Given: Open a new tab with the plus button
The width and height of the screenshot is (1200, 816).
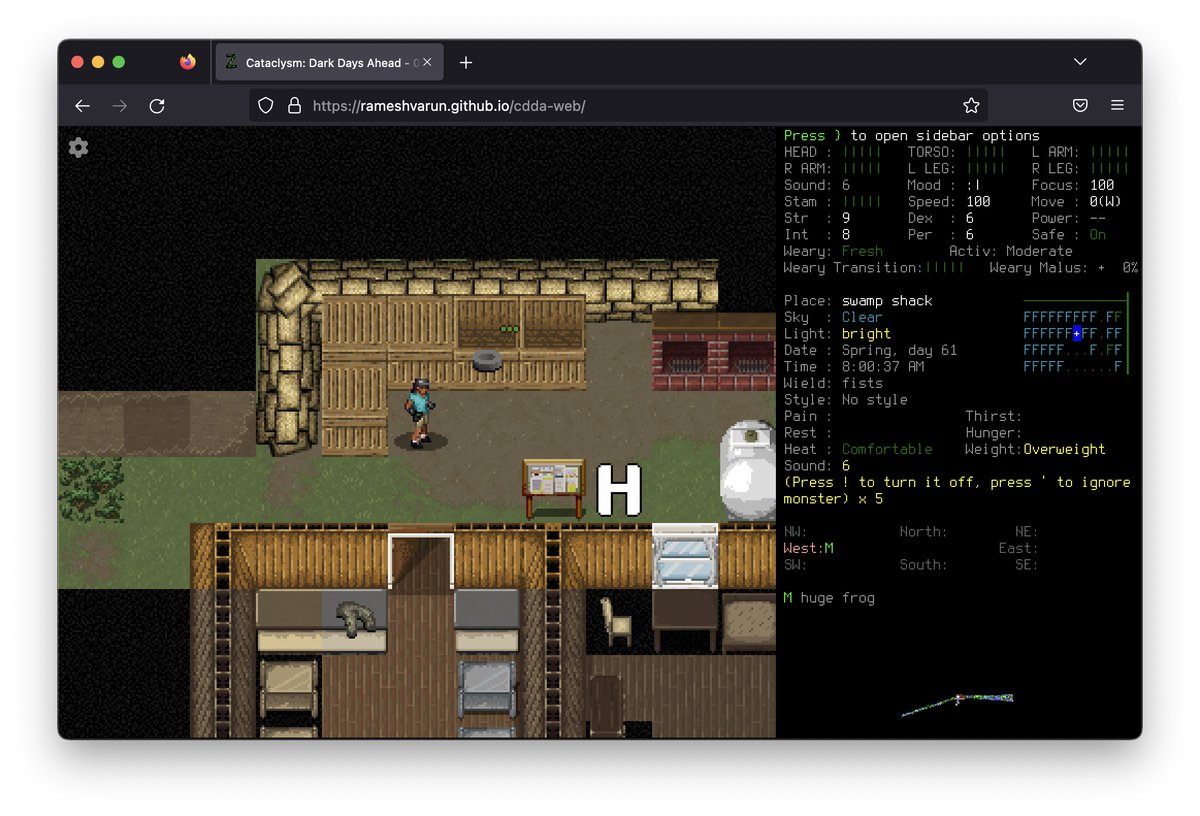Looking at the screenshot, I should click(466, 62).
